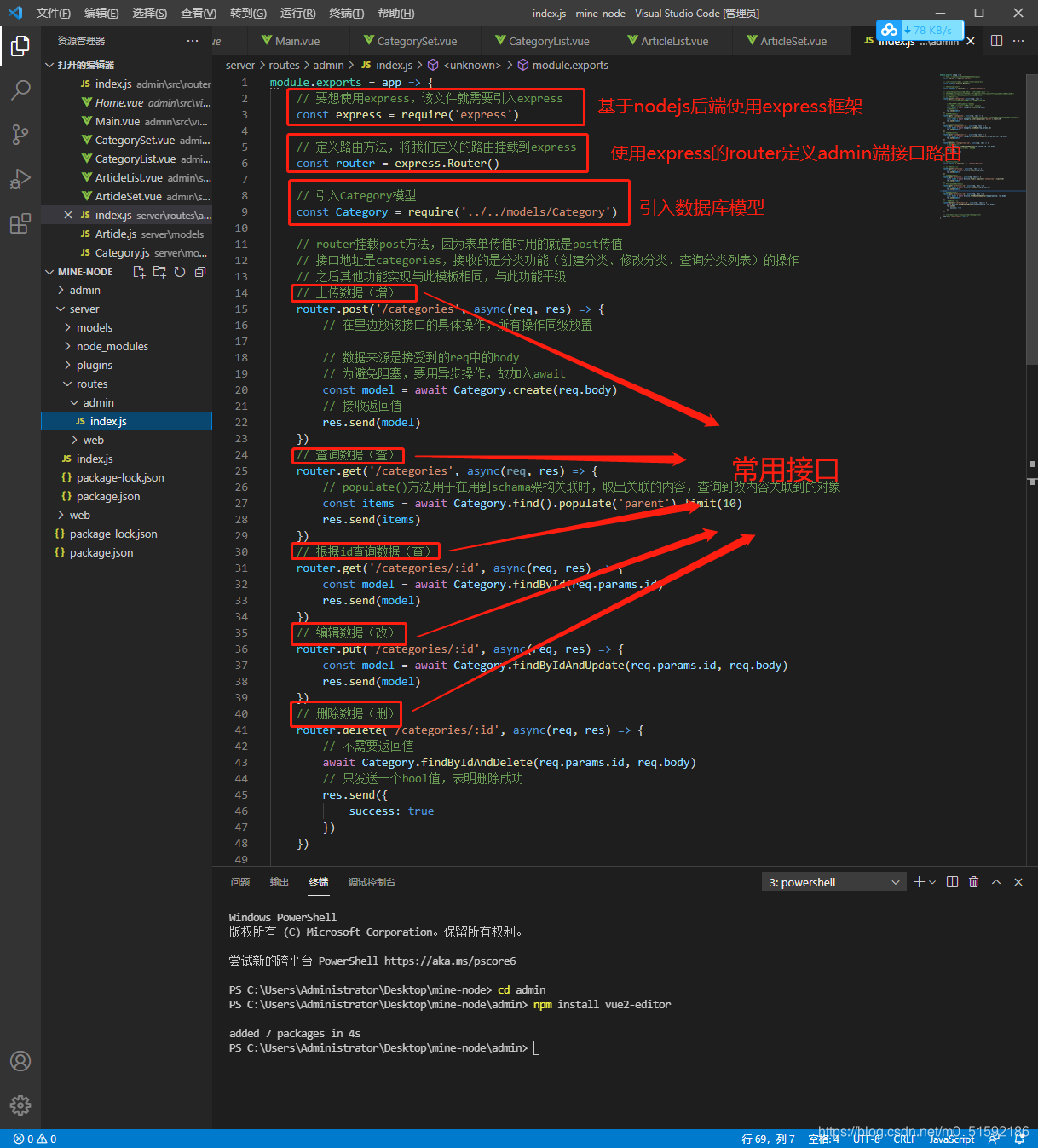Close index.js in open editors list

68,215
